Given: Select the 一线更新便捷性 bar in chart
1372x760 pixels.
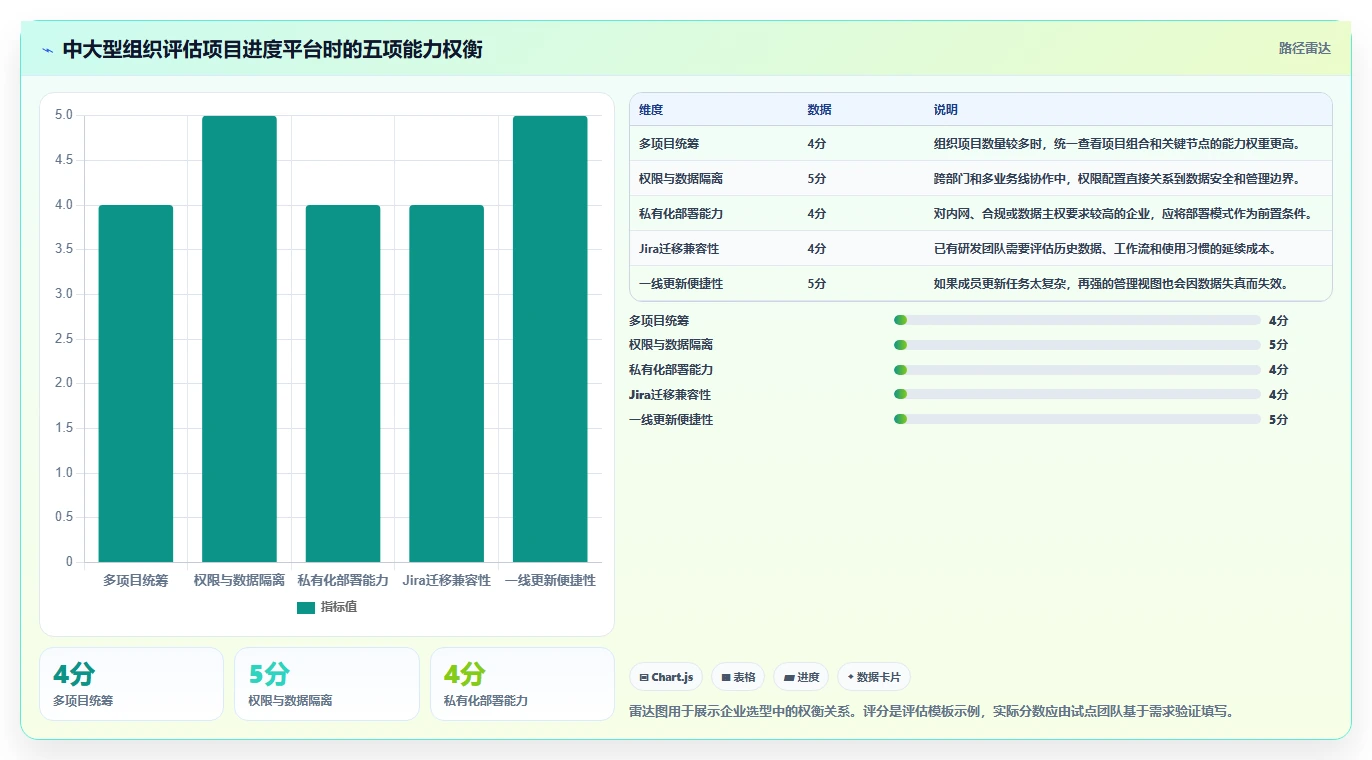Looking at the screenshot, I should 550,339.
